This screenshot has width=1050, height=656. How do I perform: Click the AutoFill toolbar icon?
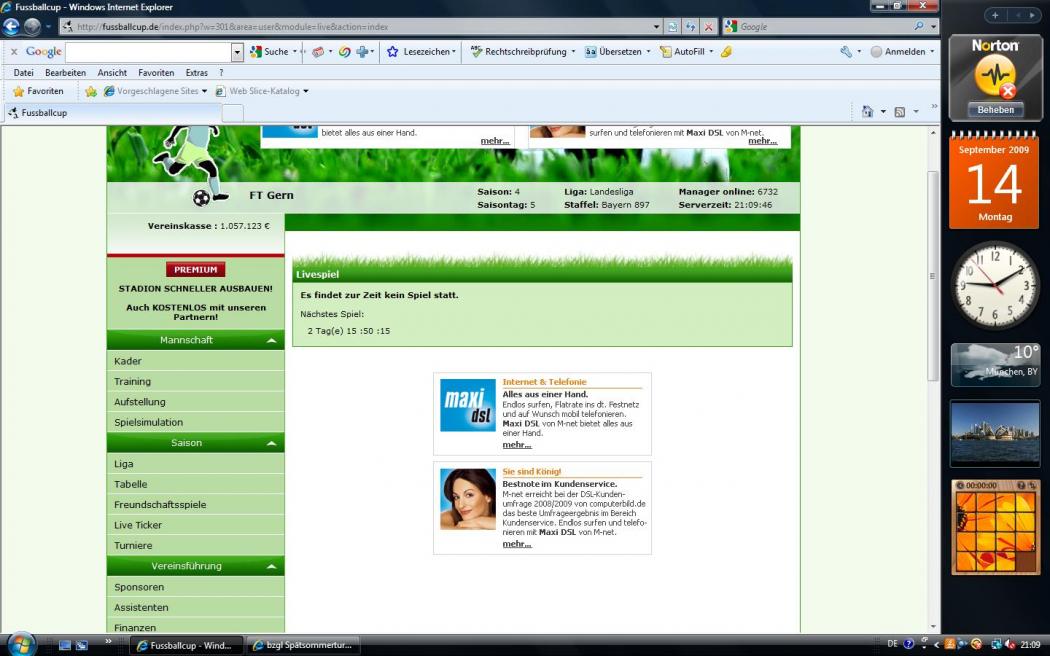666,51
